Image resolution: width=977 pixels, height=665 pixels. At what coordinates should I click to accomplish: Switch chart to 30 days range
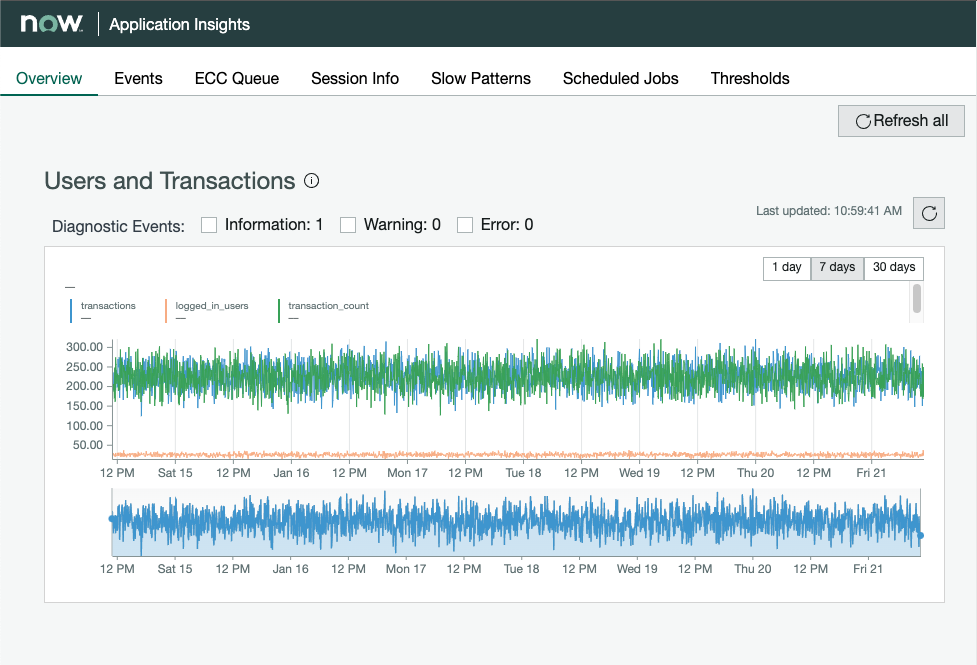coord(894,268)
